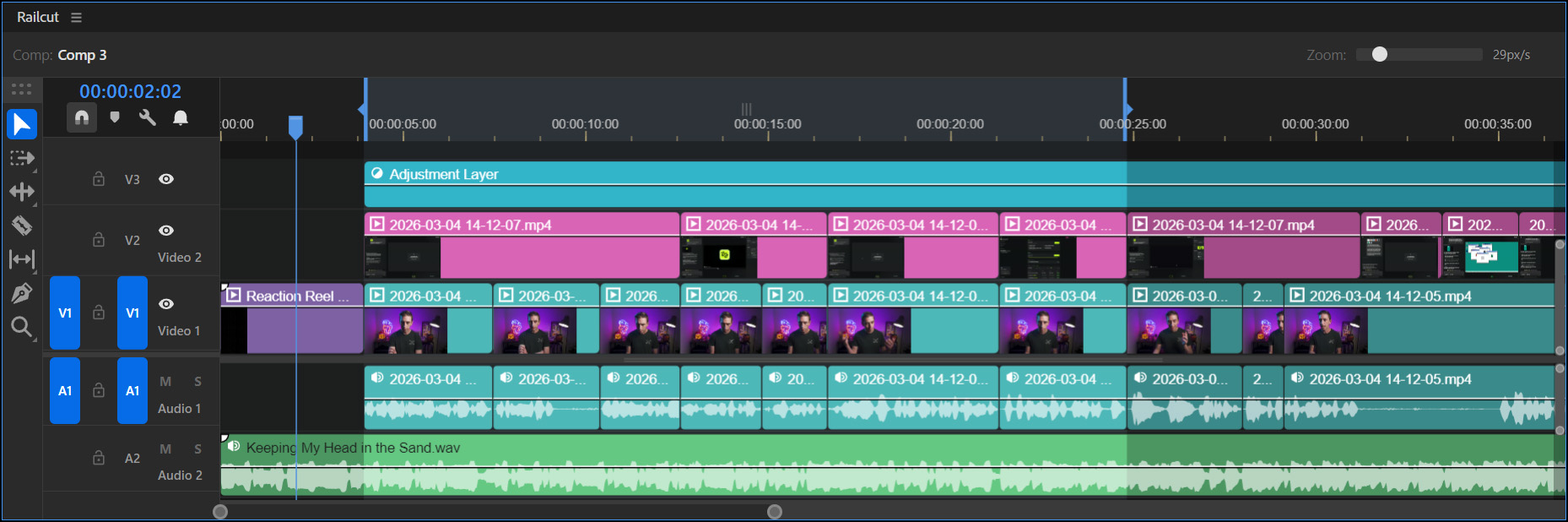Toggle lock on the V1 track
Screen dimensions: 1568x522
point(99,313)
